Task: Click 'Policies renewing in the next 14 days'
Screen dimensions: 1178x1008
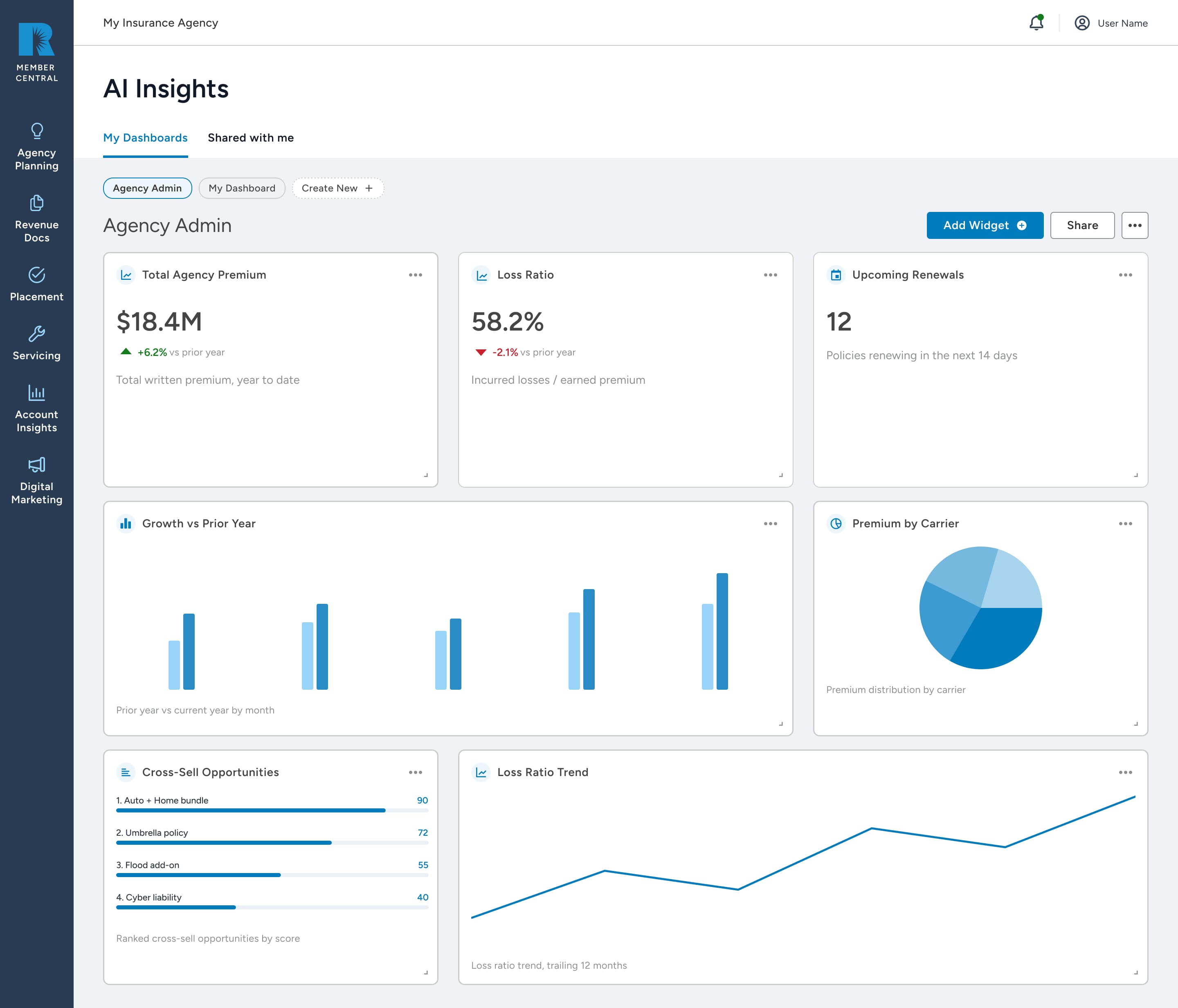Action: pos(922,355)
